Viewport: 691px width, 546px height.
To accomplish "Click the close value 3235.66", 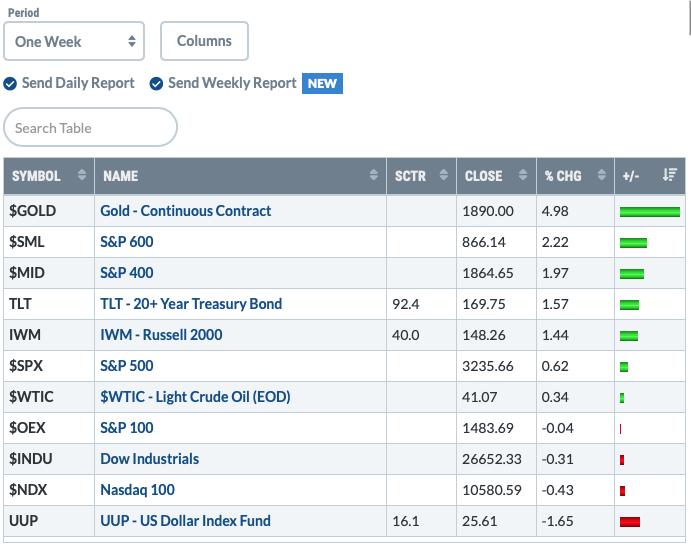I will [488, 366].
